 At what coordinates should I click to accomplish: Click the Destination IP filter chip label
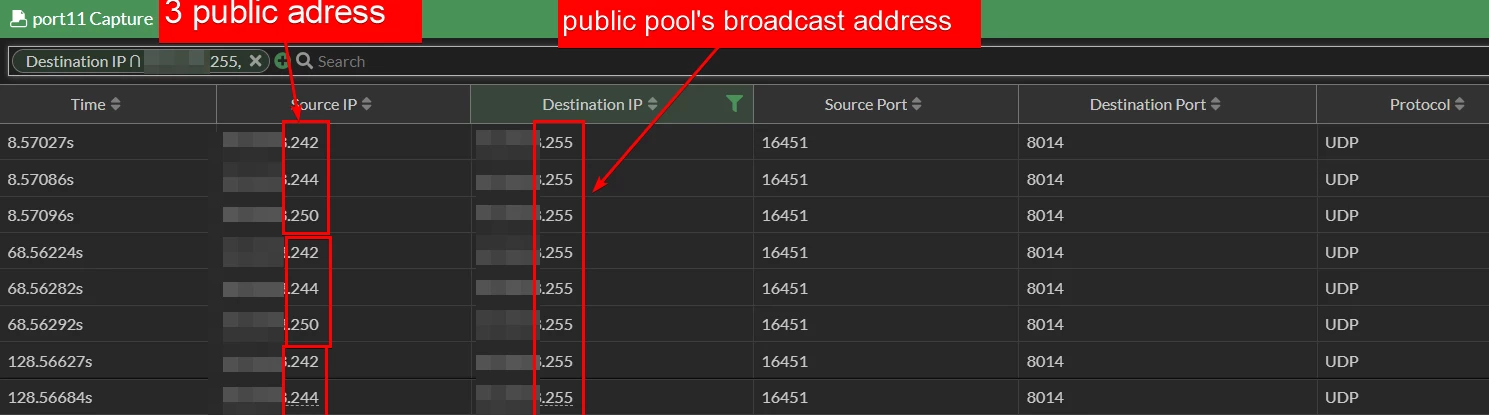point(133,61)
